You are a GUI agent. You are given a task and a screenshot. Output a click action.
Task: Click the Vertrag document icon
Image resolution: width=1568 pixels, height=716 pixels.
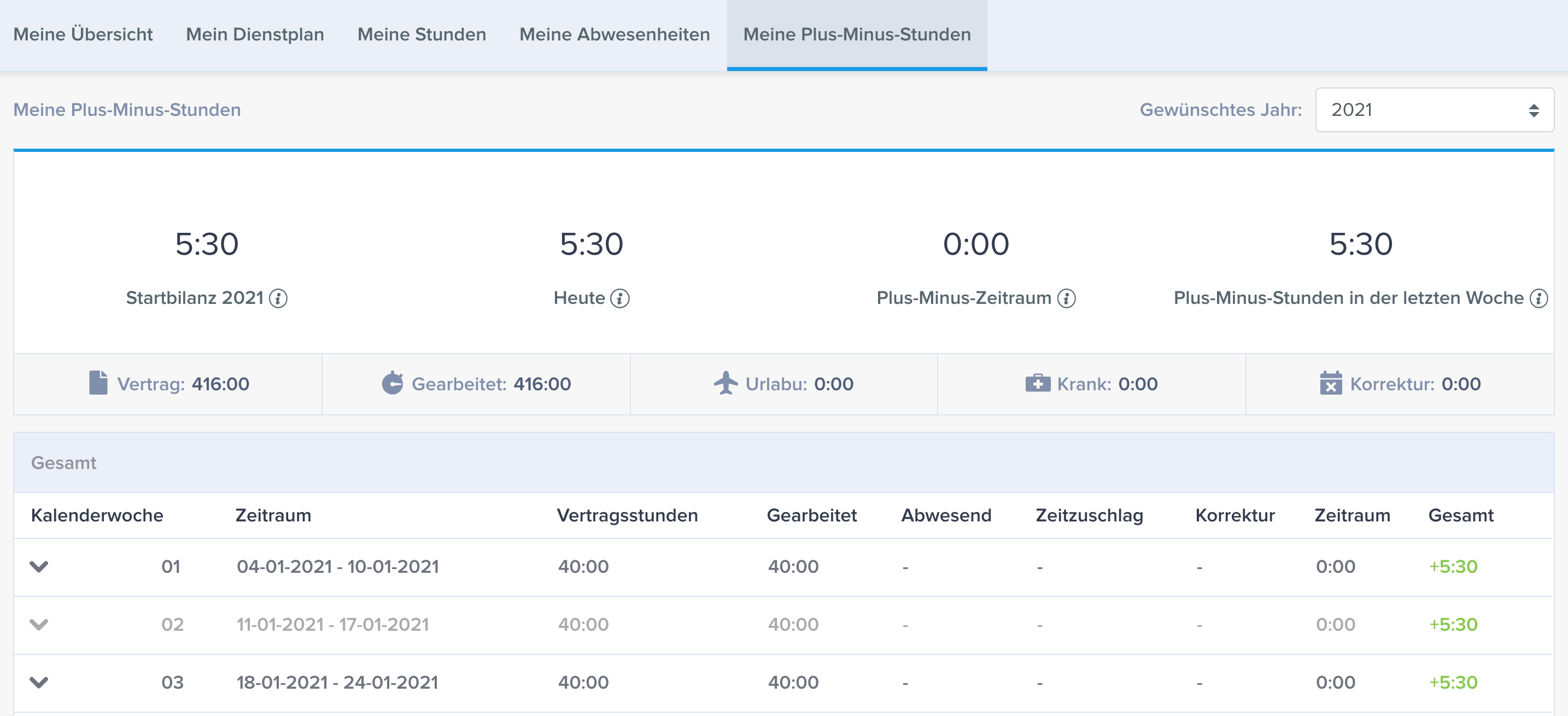pyautogui.click(x=98, y=383)
